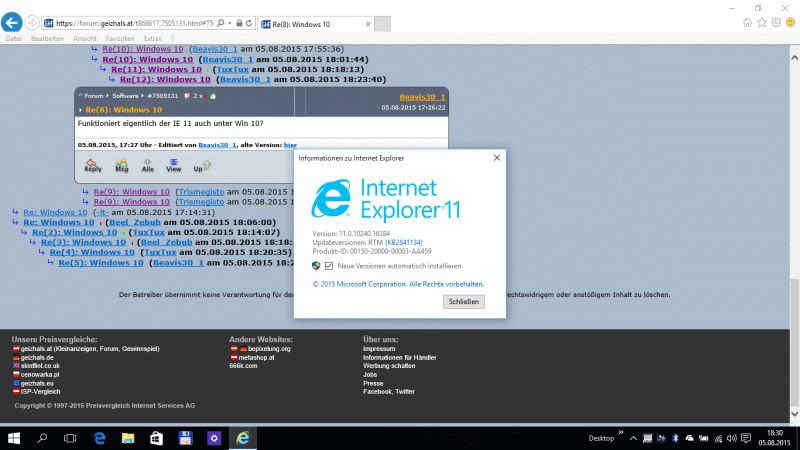The width and height of the screenshot is (800, 450).
Task: Click the page scrollbar down arrow
Action: pos(794,414)
